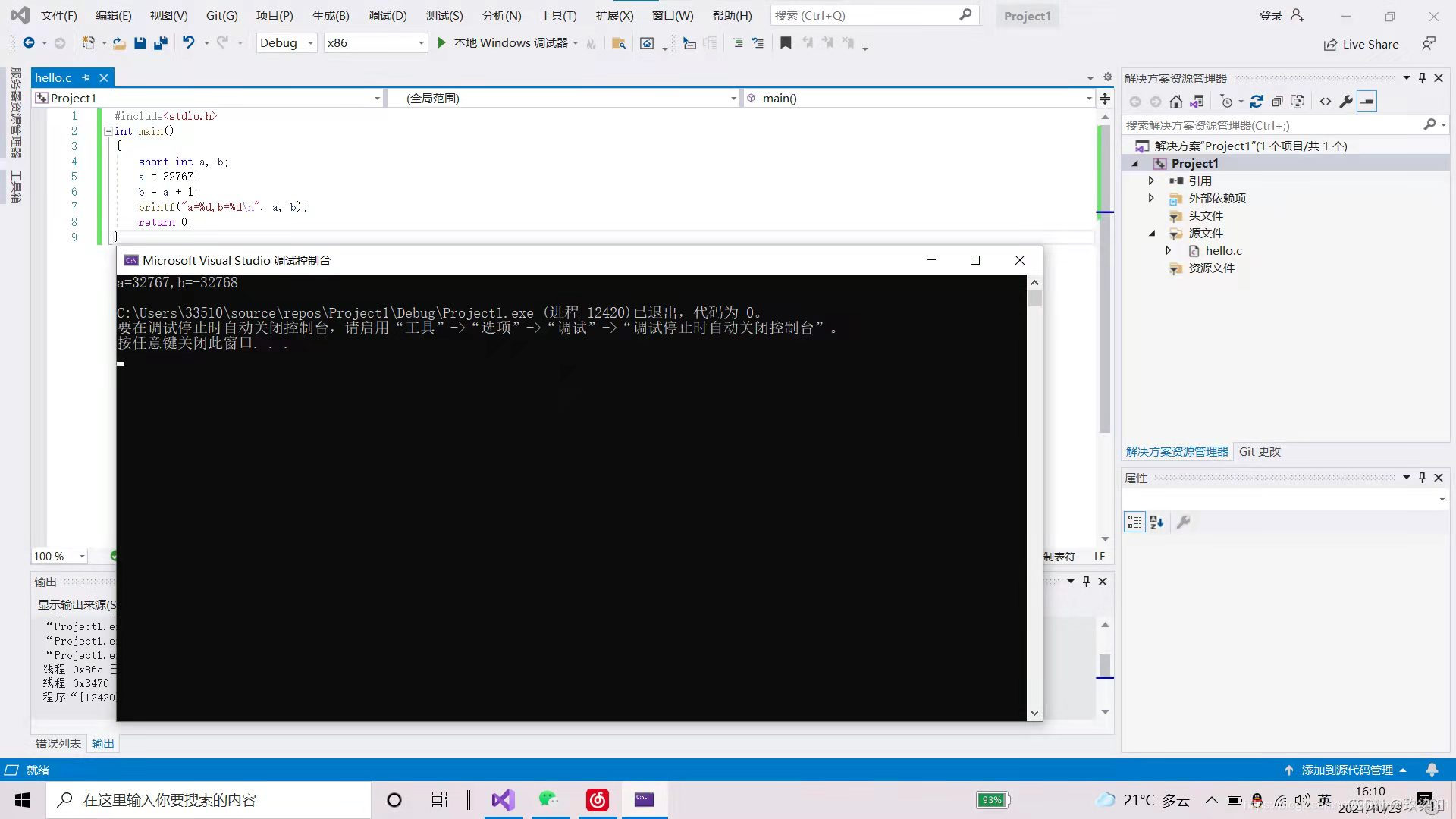
Task: Click Save All in the toolbar
Action: (x=160, y=43)
